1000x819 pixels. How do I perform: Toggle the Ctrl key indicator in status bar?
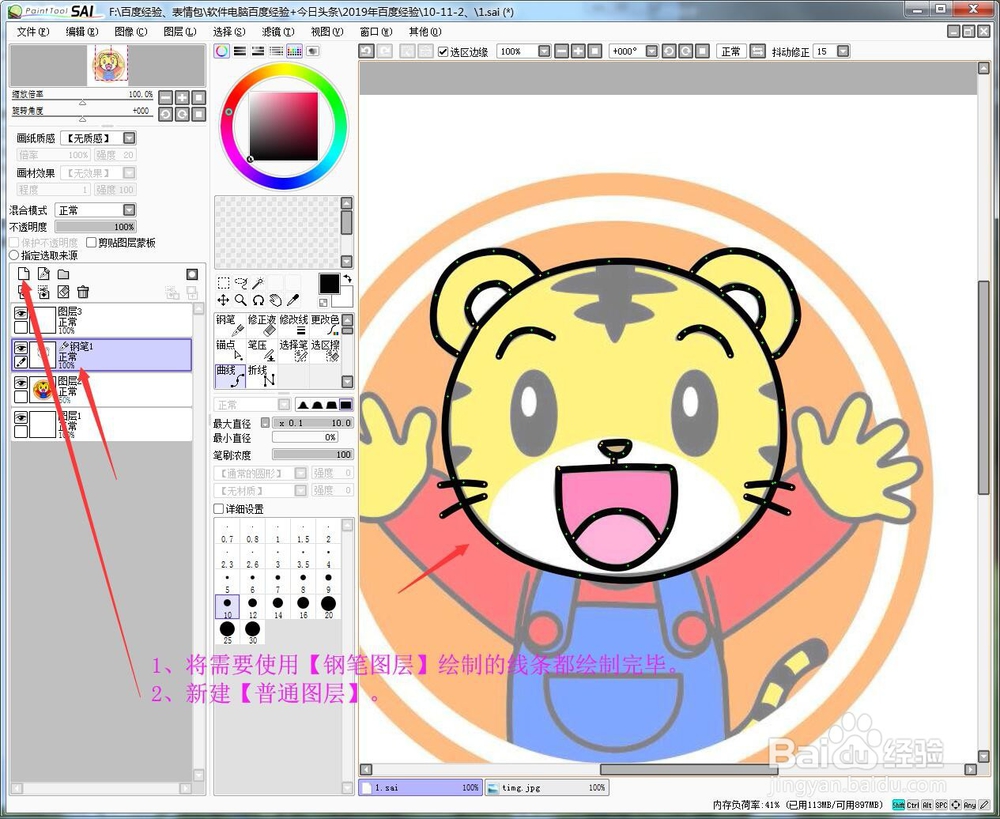coord(913,806)
